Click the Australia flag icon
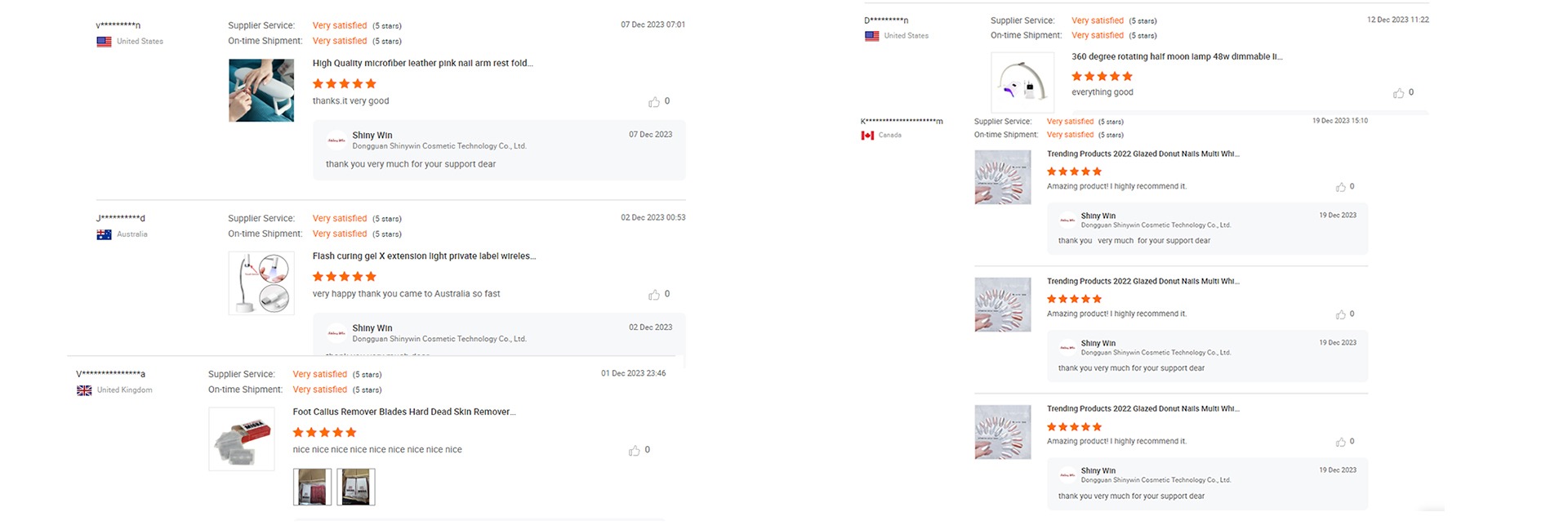 coord(104,234)
